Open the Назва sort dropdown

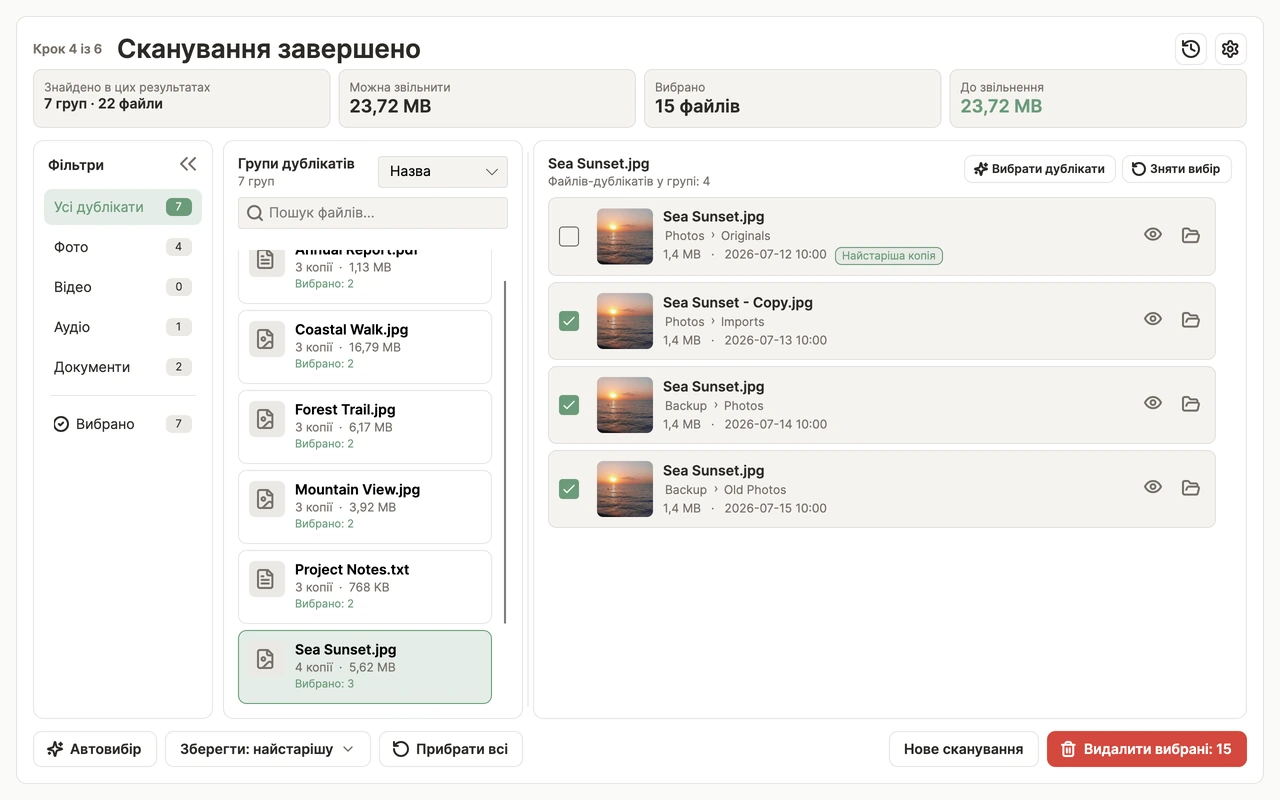[x=443, y=171]
